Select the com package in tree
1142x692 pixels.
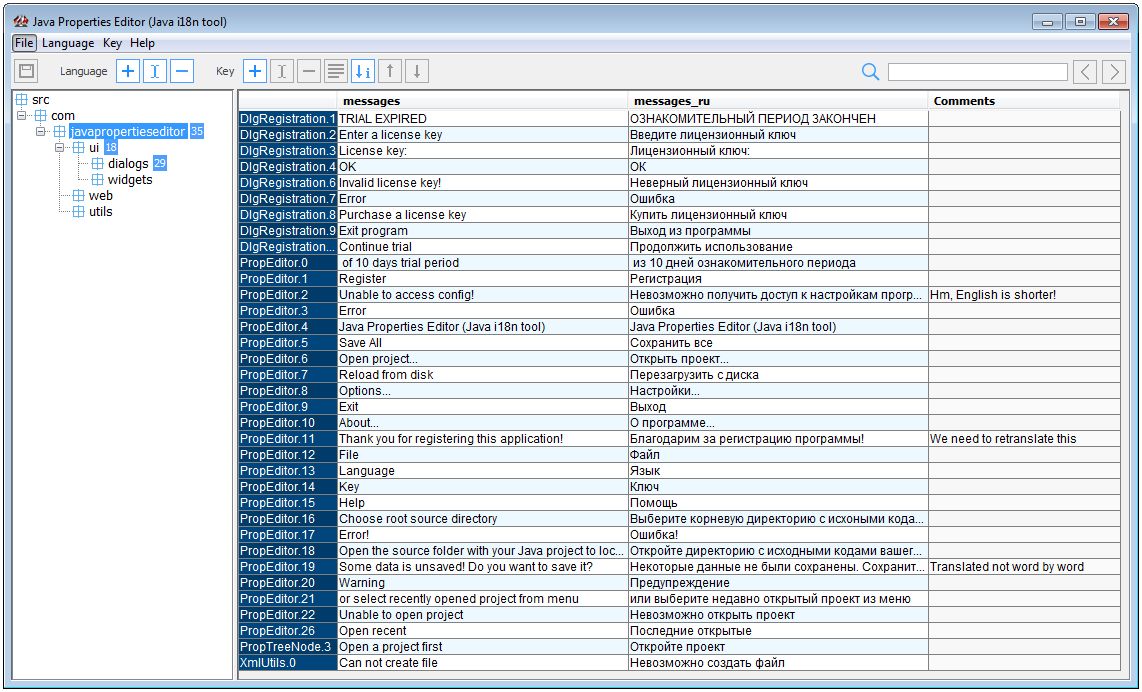[x=63, y=116]
